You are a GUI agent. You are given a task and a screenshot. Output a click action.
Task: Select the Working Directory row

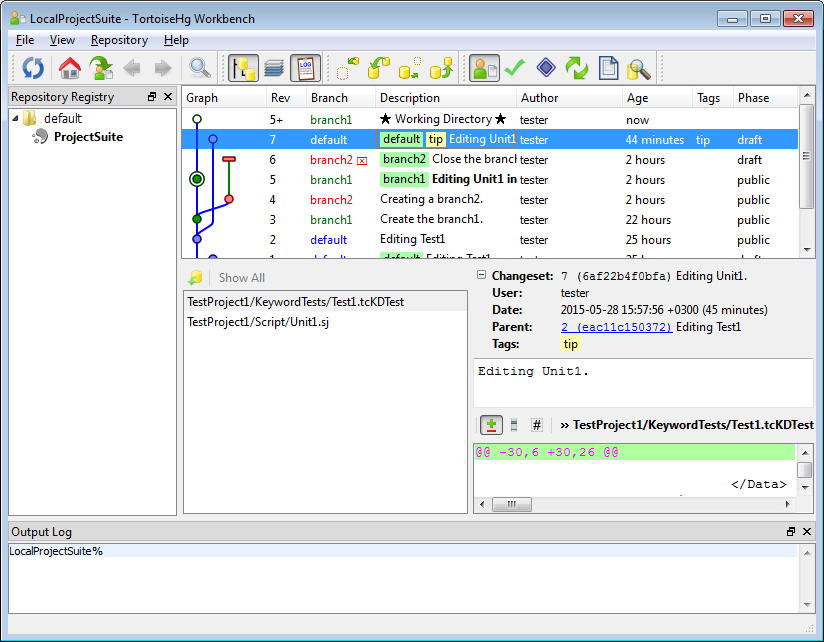[490, 120]
